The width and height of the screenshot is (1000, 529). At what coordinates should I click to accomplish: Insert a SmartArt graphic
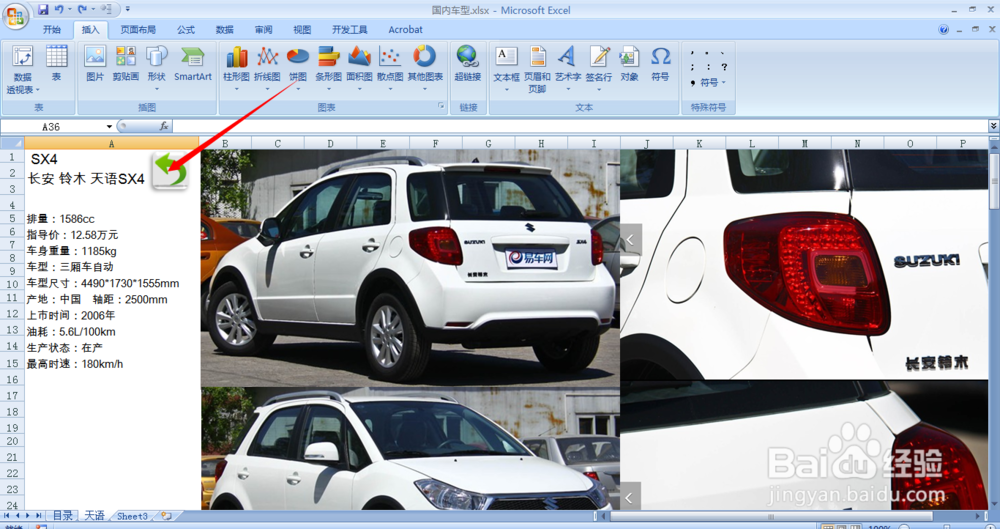(x=193, y=64)
